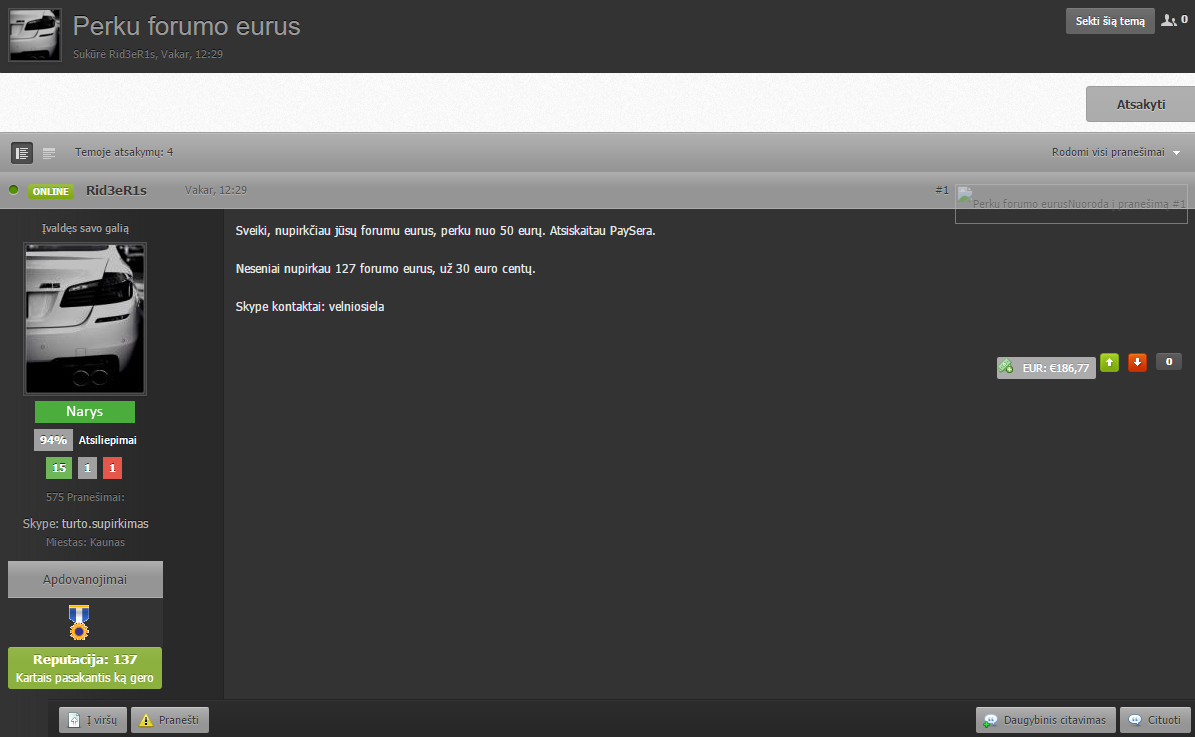This screenshot has width=1195, height=737.
Task: Switch to standard post view icon
Action: point(21,153)
